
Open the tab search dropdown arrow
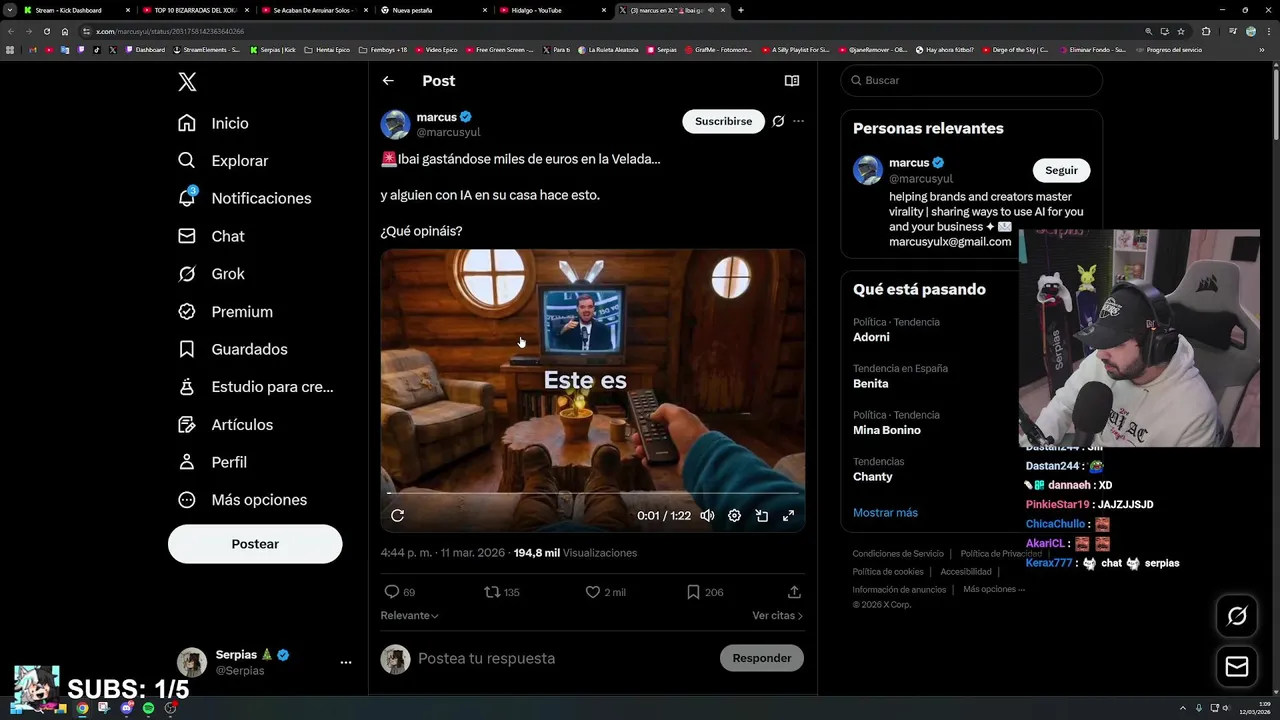pos(9,10)
